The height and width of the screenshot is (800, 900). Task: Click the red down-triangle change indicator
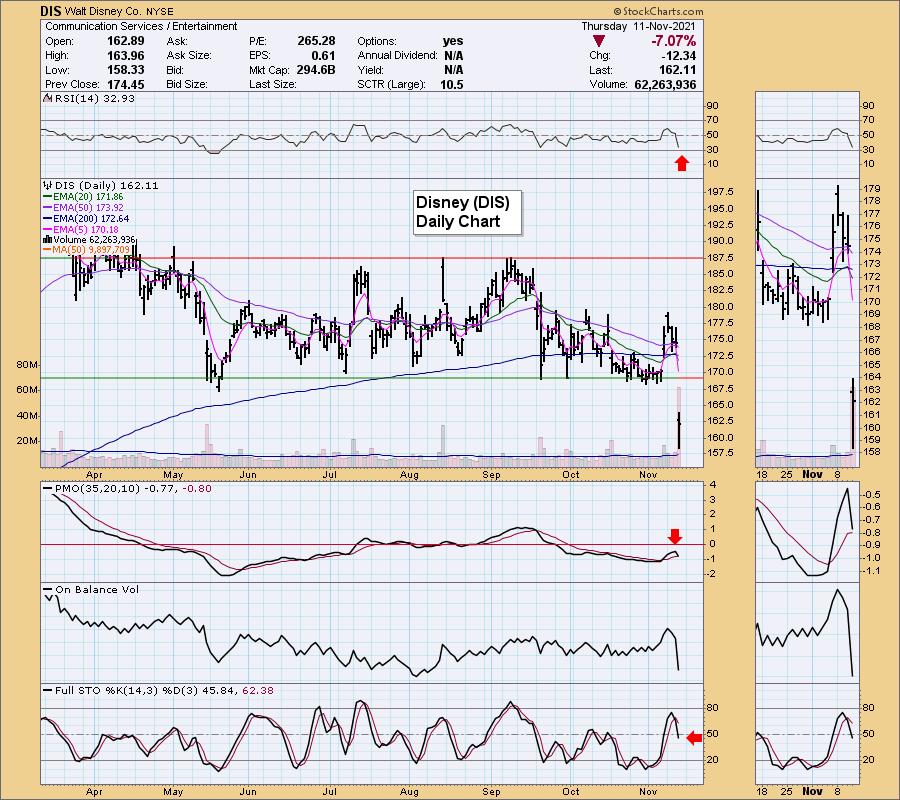(599, 41)
